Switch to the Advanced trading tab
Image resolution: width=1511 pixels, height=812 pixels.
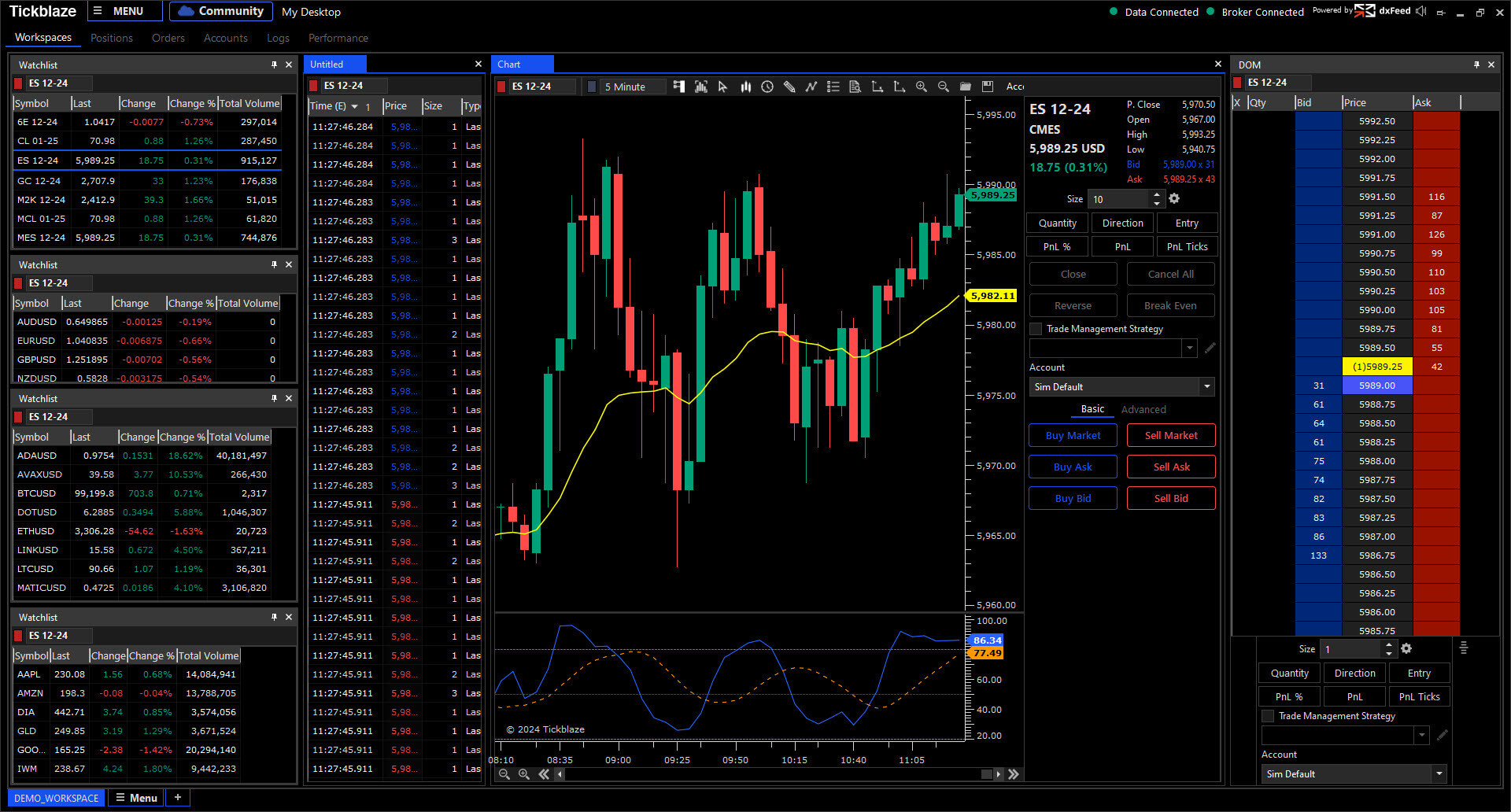1143,409
